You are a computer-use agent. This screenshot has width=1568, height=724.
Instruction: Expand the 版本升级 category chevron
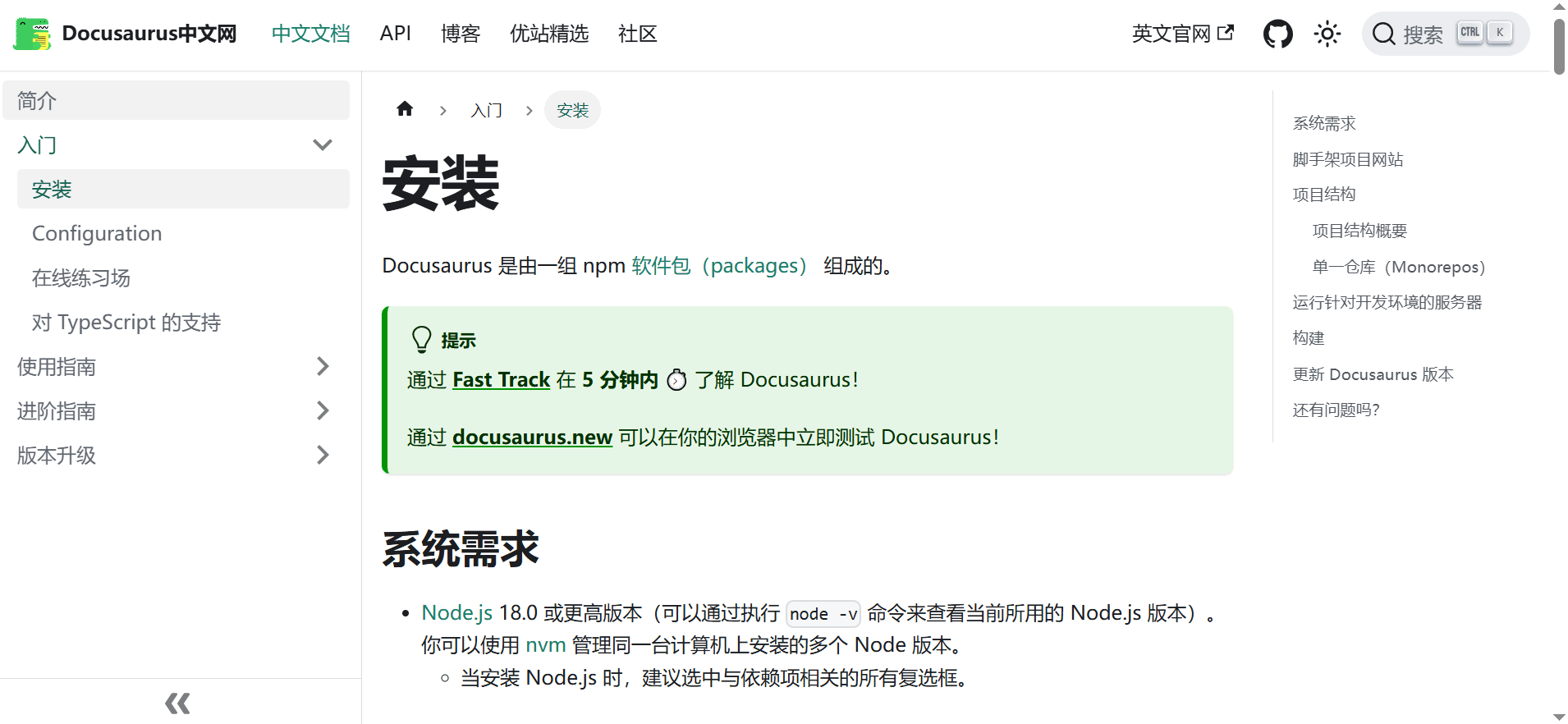click(x=323, y=455)
